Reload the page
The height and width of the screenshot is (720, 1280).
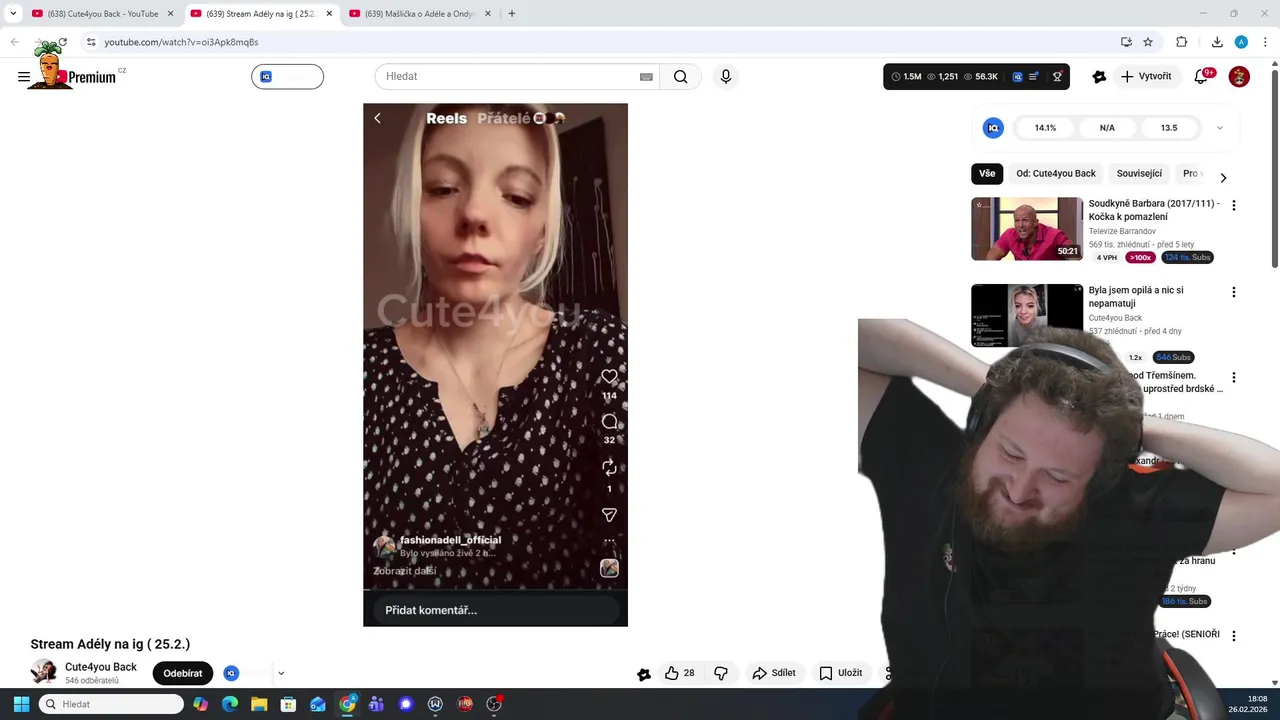[62, 42]
